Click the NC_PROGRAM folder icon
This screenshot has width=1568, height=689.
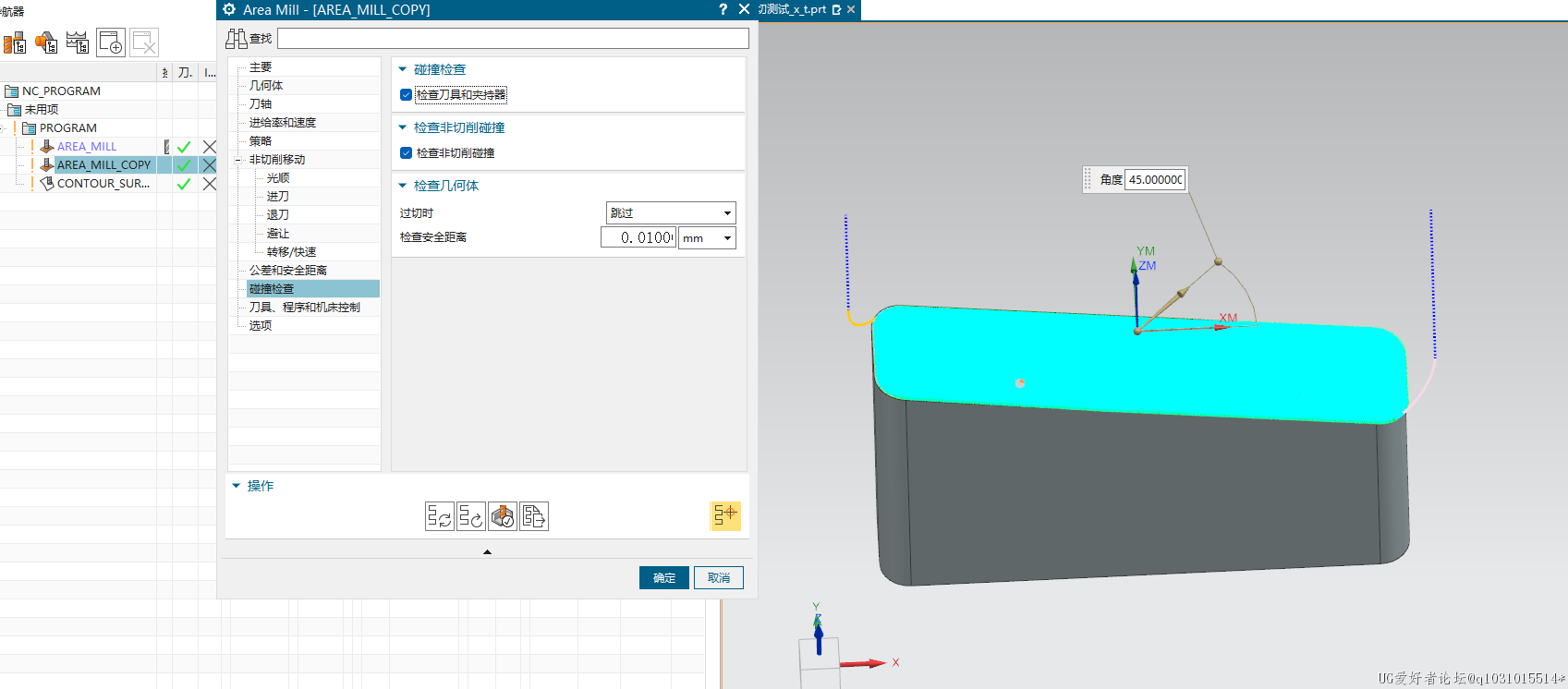[12, 91]
